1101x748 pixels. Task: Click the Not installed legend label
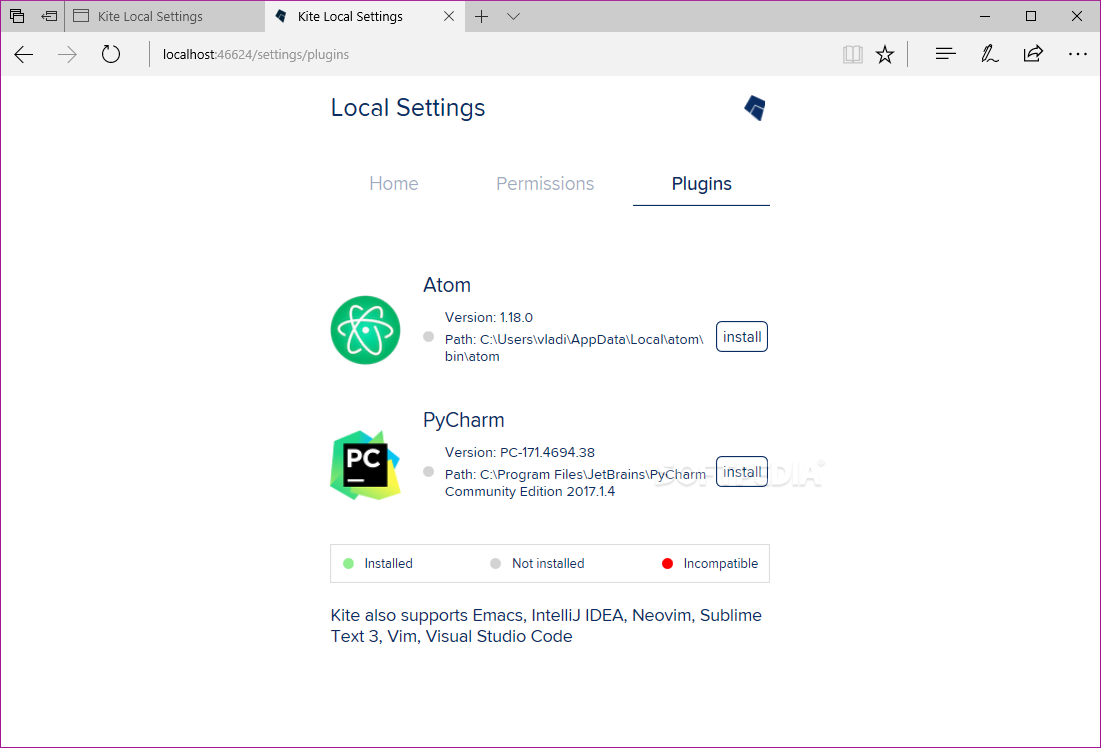coord(548,563)
